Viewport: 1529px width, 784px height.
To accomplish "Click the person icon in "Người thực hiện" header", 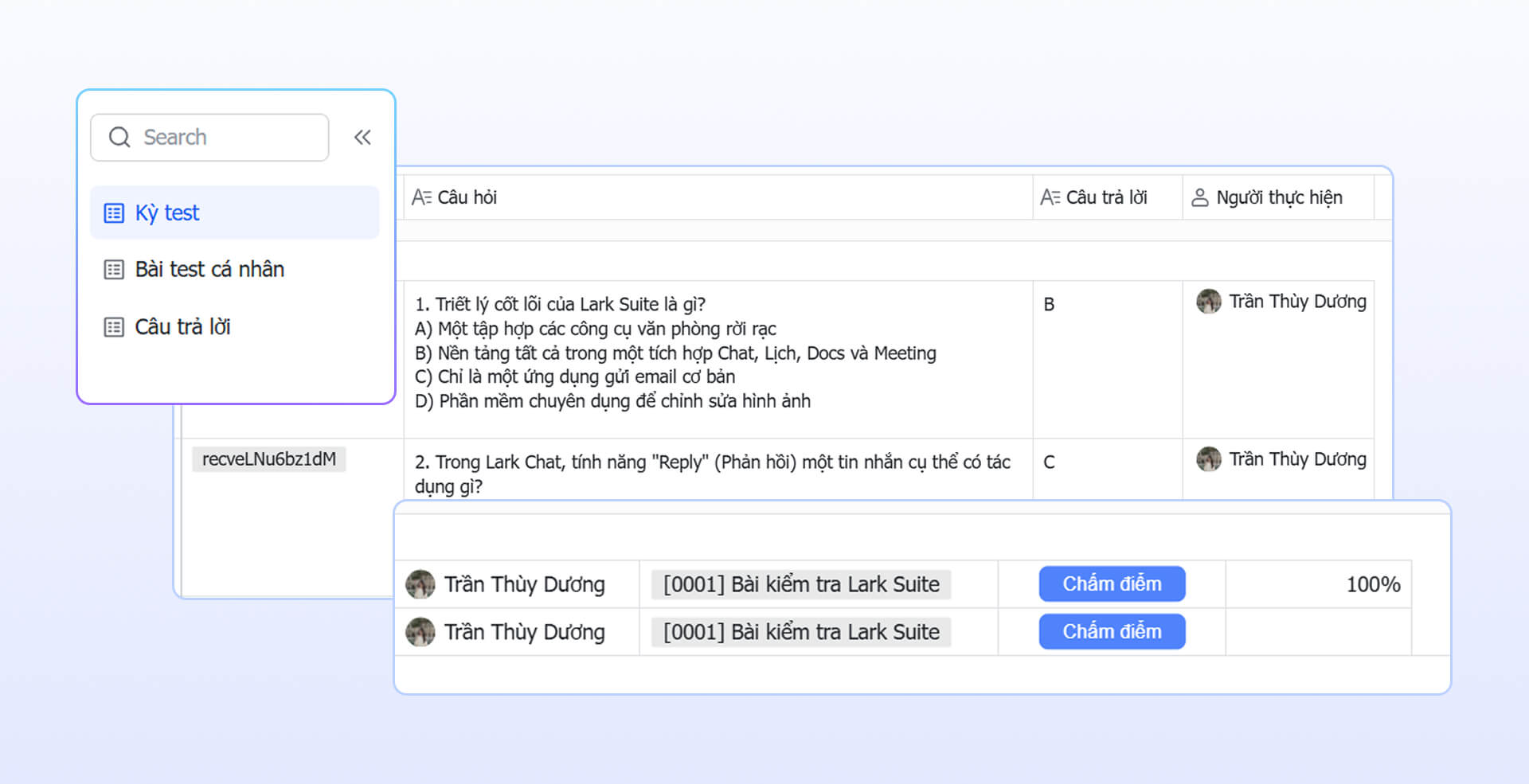I will 1200,197.
